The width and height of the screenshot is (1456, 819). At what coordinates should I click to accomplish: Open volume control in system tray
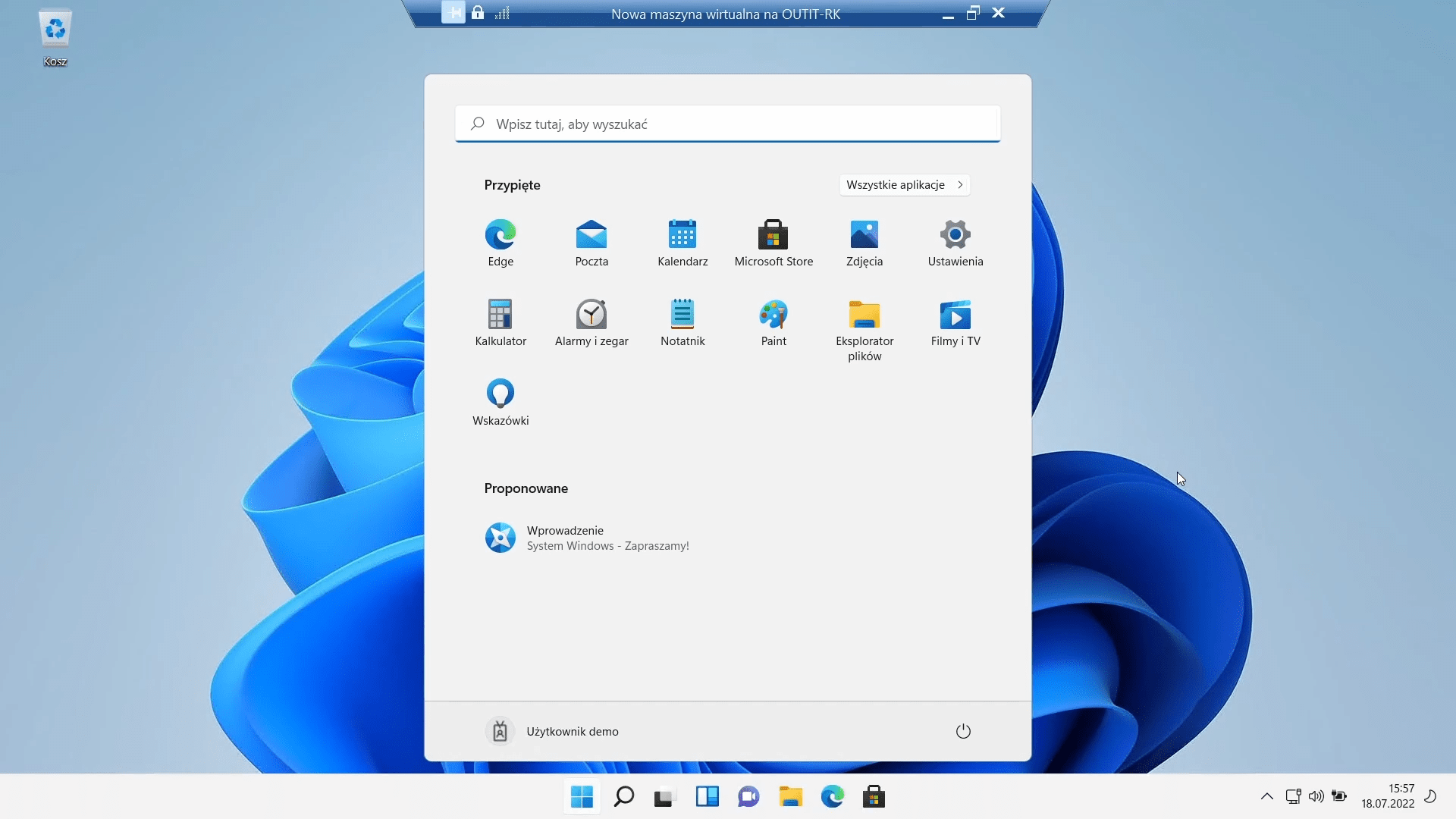pos(1316,796)
